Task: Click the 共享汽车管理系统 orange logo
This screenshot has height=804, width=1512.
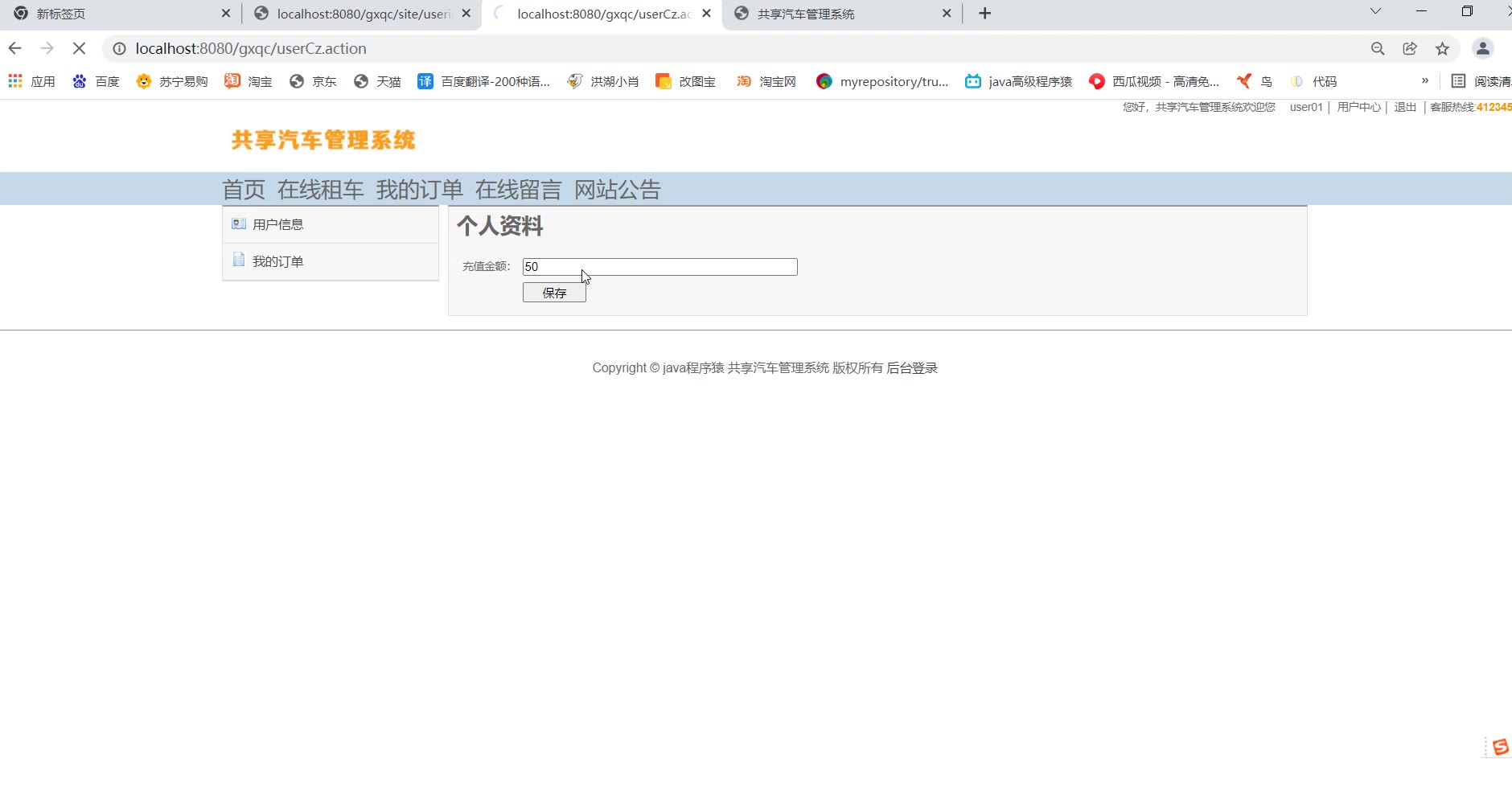Action: tap(323, 141)
